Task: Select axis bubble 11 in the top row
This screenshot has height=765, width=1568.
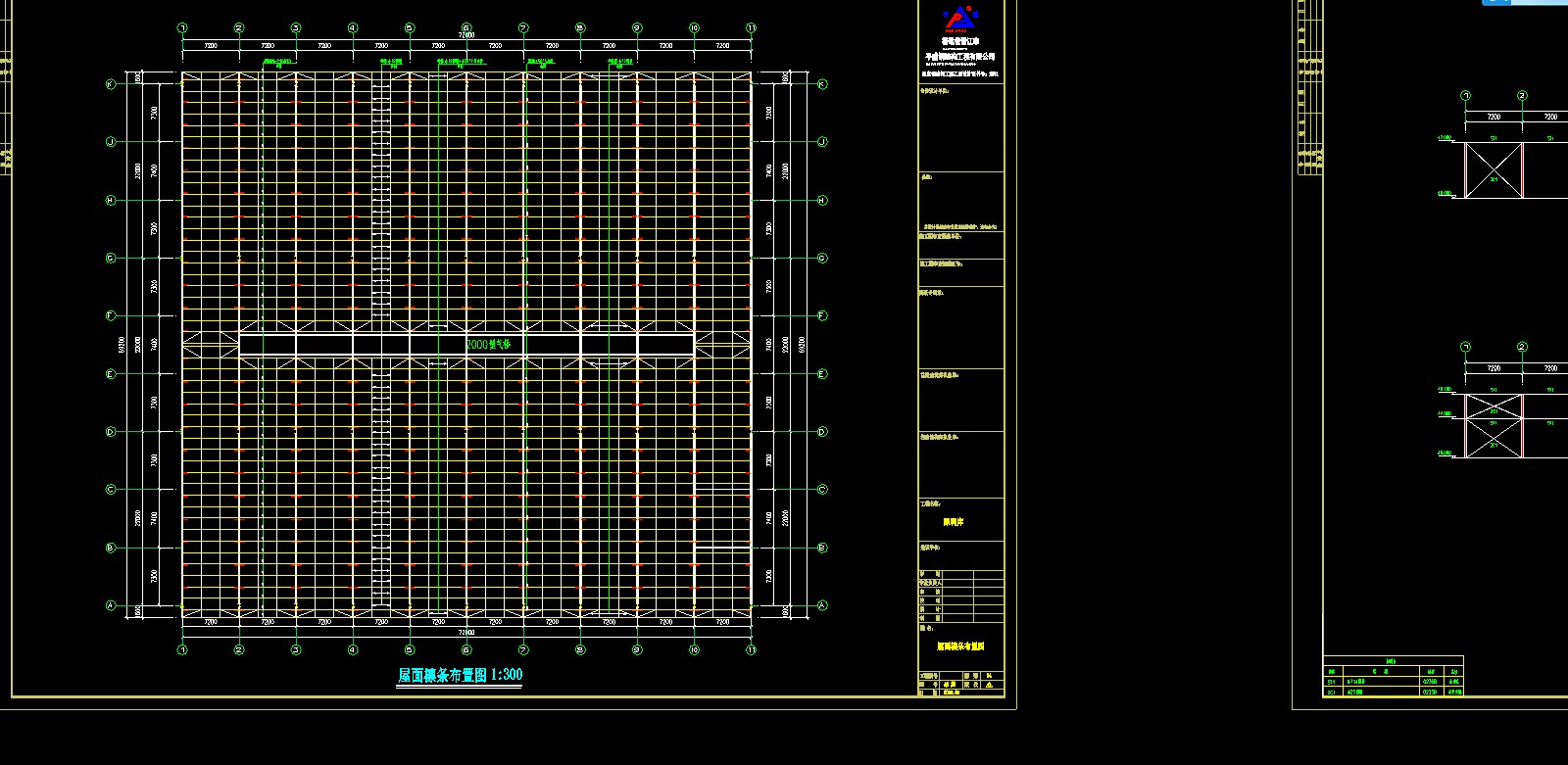Action: (751, 28)
